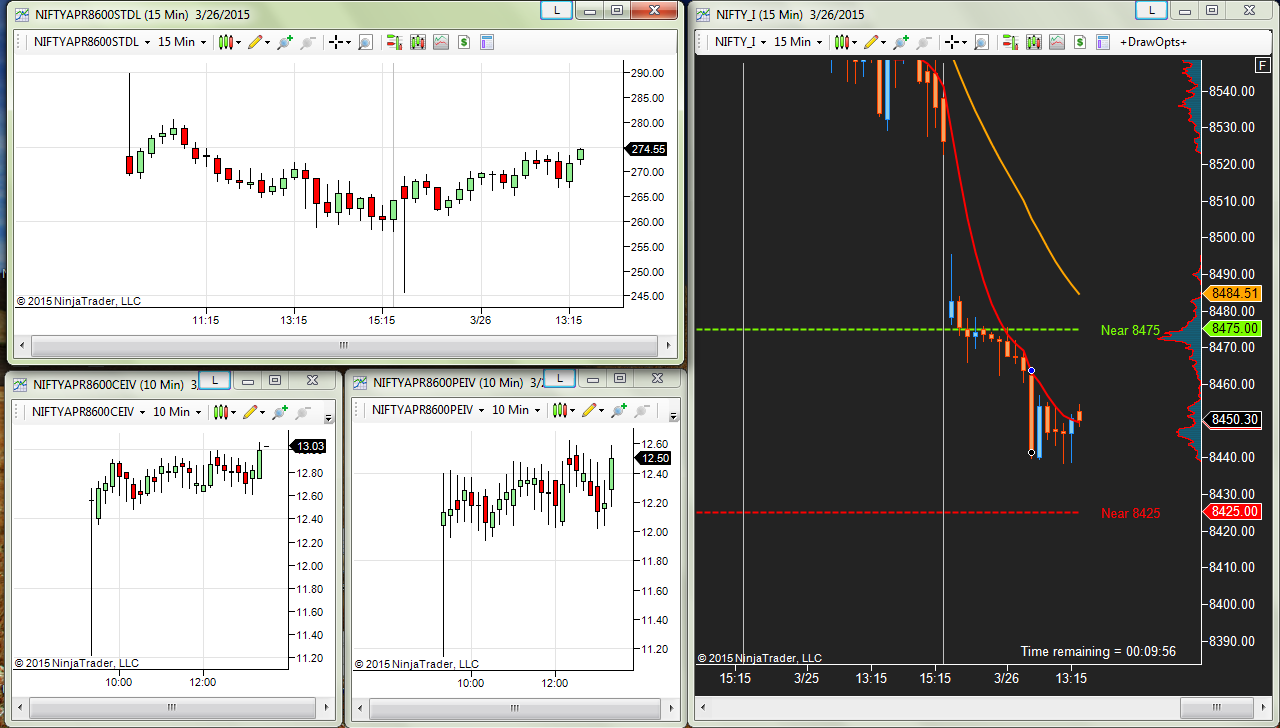The width and height of the screenshot is (1280, 728).
Task: Toggle the L link button in NIFTYAPR8600CEIV window
Action: [213, 380]
